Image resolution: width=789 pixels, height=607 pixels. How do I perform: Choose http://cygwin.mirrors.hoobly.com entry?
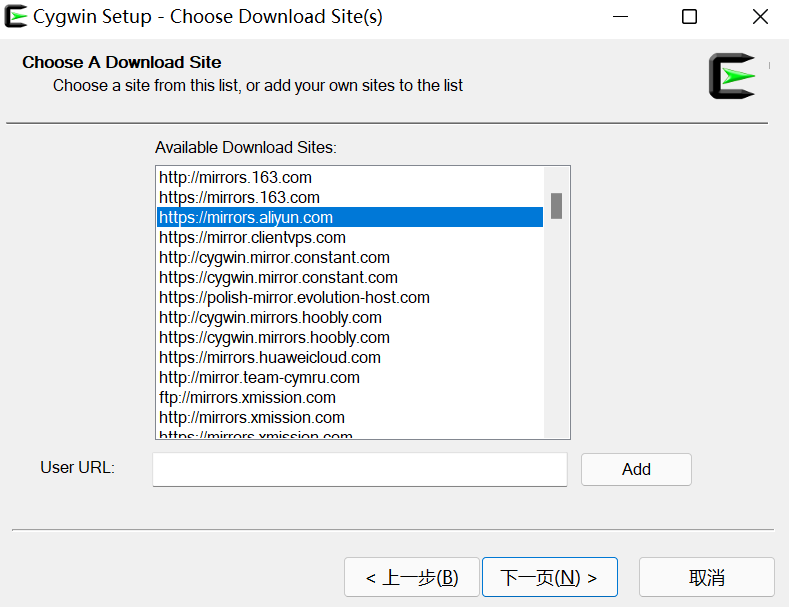point(350,318)
